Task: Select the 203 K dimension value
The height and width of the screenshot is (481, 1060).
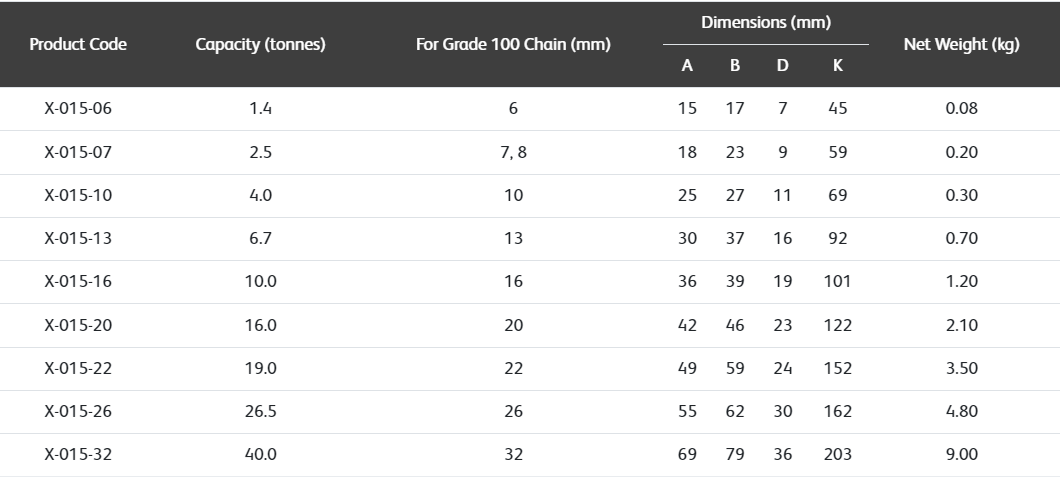Action: 838,454
